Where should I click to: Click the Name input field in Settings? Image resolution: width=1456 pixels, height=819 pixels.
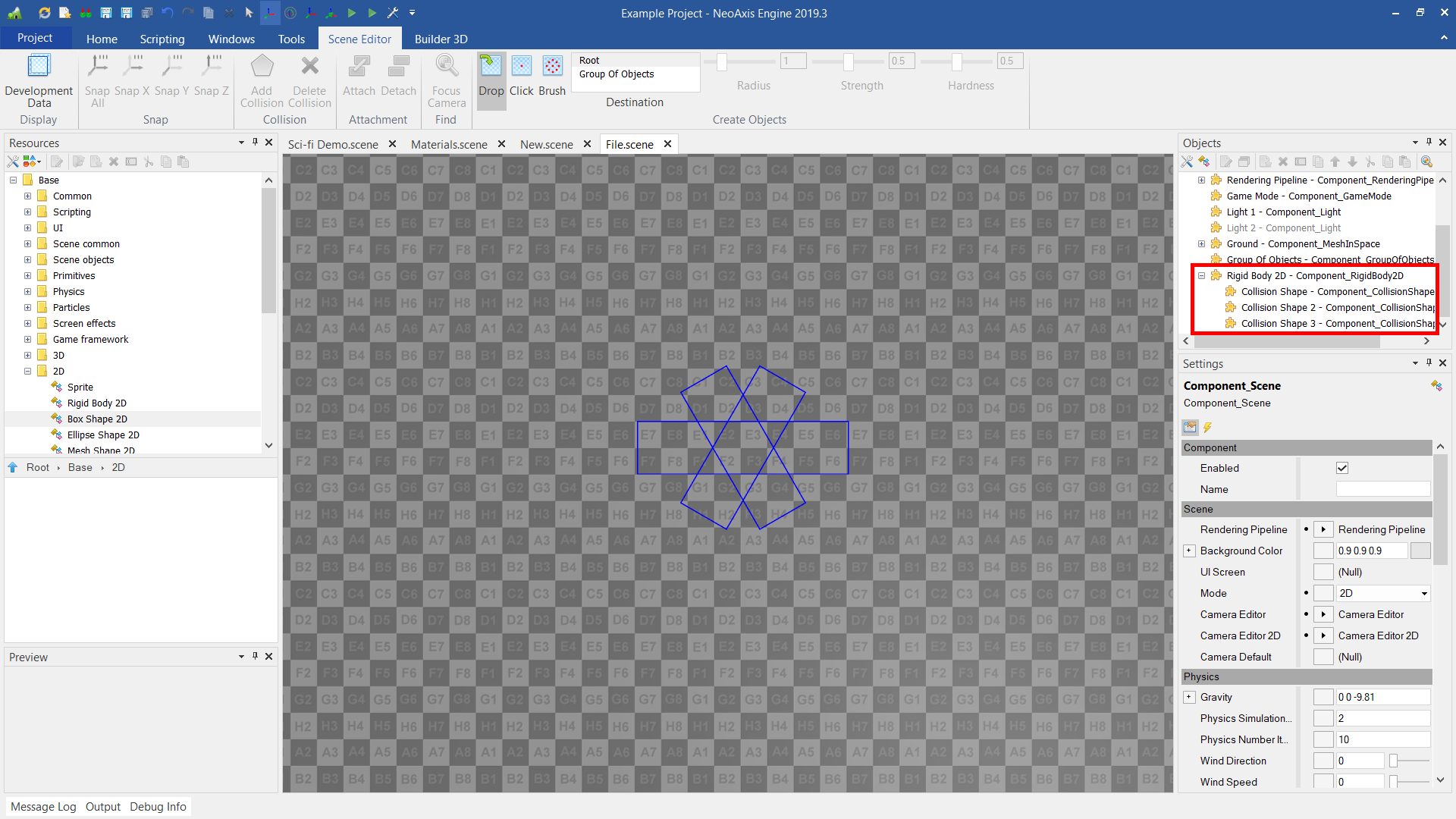1382,489
